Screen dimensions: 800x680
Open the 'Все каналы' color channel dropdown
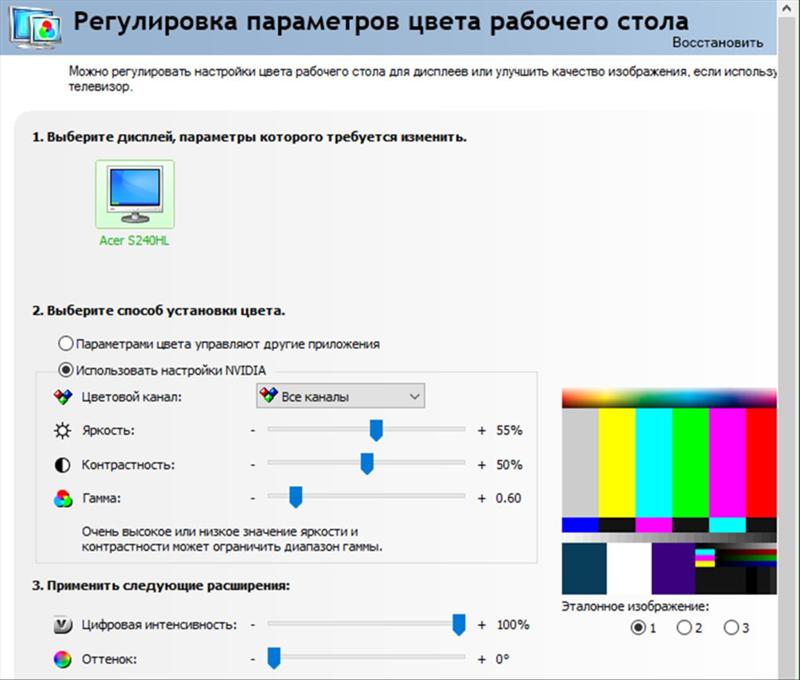pyautogui.click(x=340, y=396)
